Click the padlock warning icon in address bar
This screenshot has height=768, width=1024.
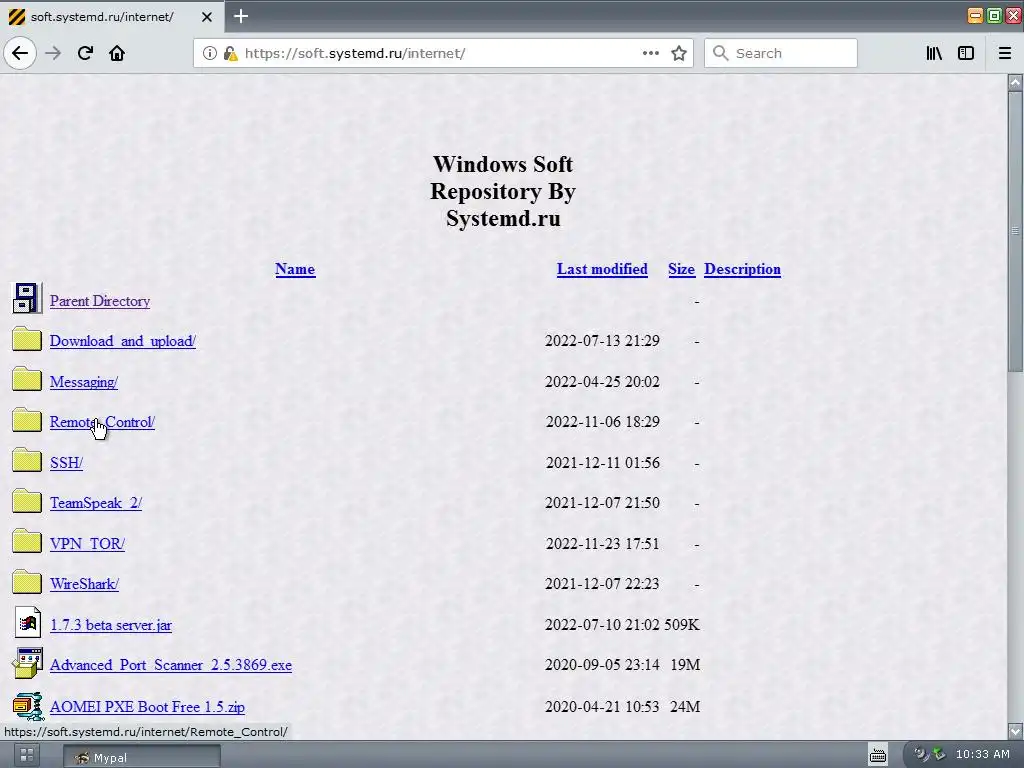(x=230, y=53)
